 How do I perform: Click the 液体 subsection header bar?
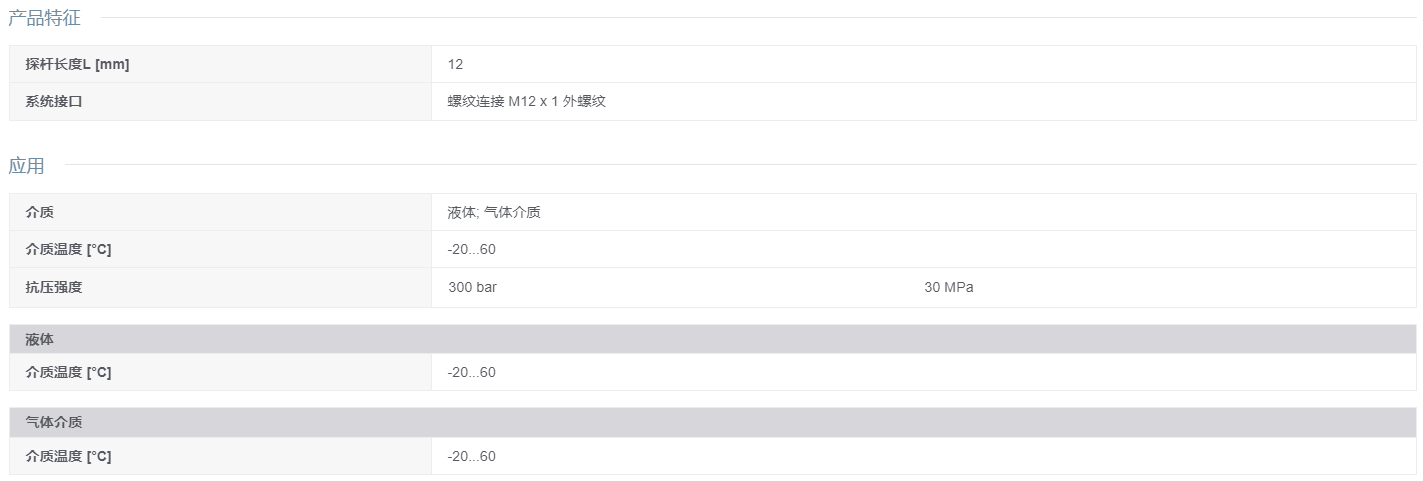713,339
